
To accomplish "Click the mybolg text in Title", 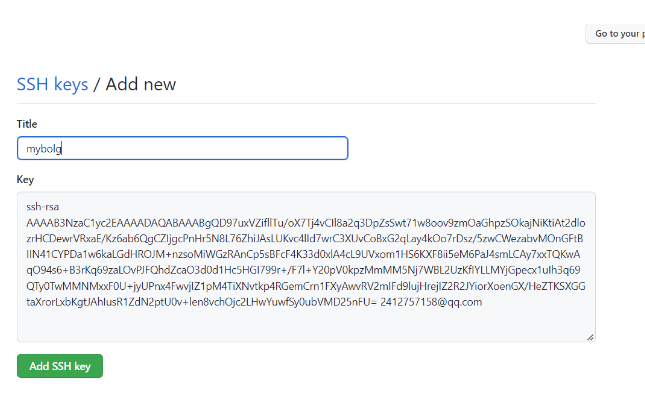I will pyautogui.click(x=44, y=149).
